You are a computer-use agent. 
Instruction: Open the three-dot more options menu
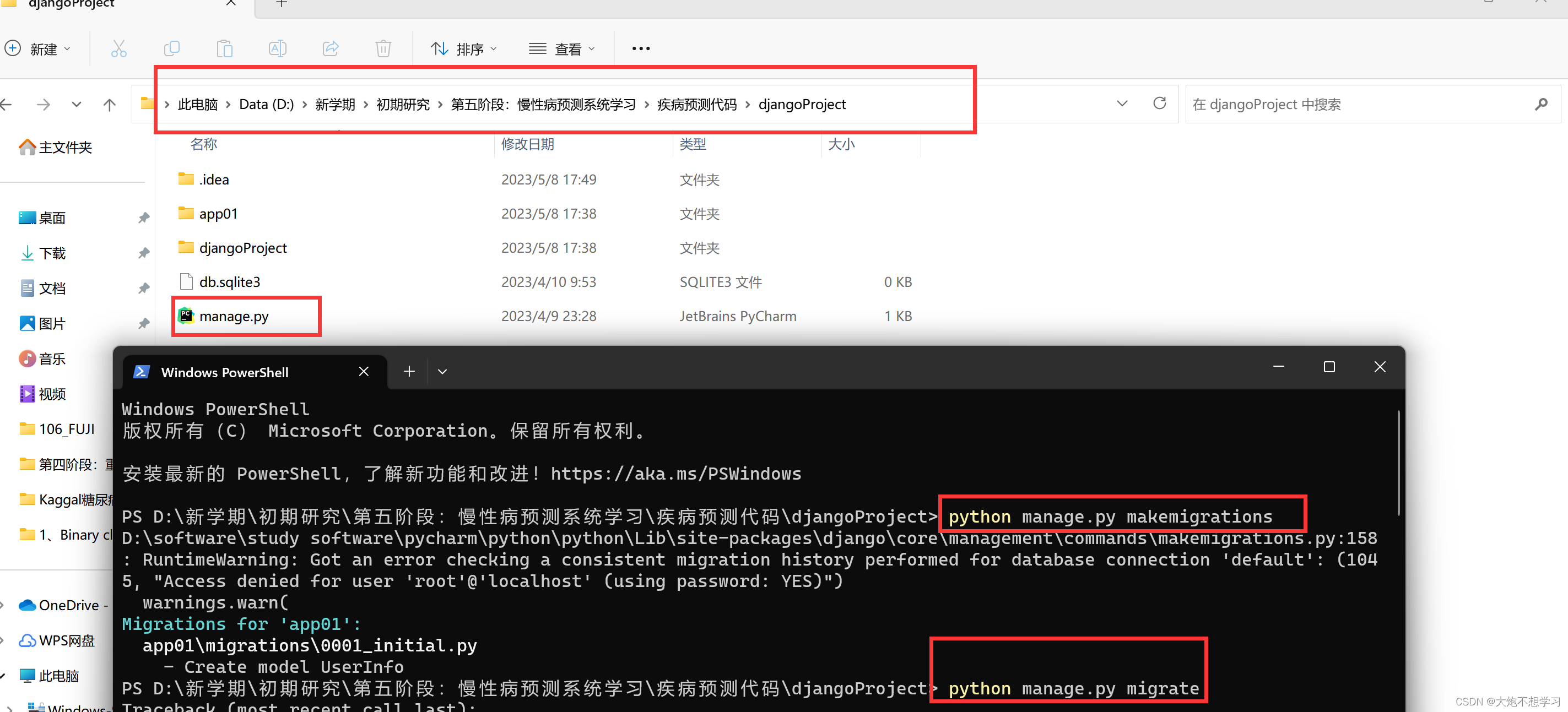tap(641, 48)
